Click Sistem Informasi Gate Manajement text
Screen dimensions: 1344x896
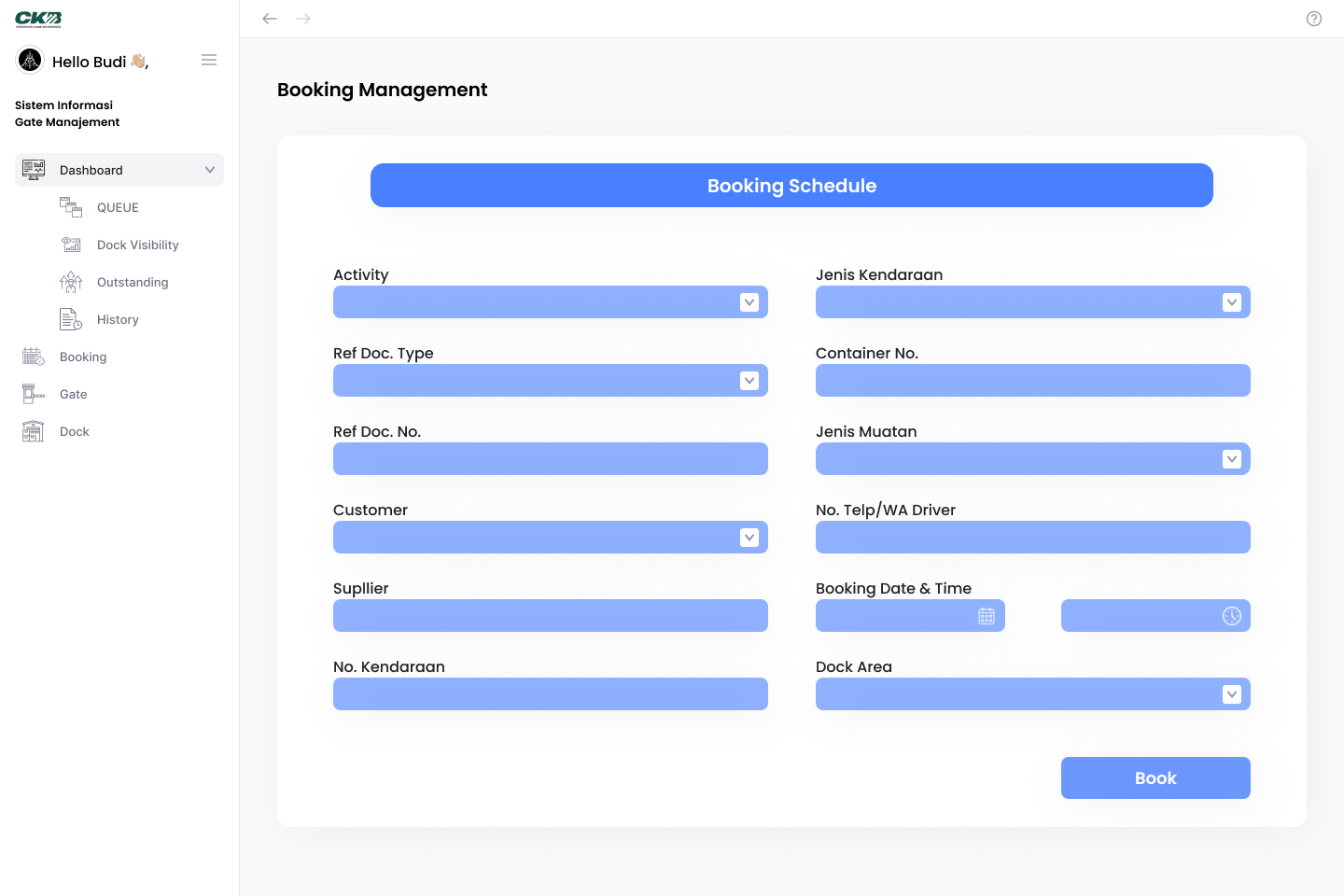(67, 114)
